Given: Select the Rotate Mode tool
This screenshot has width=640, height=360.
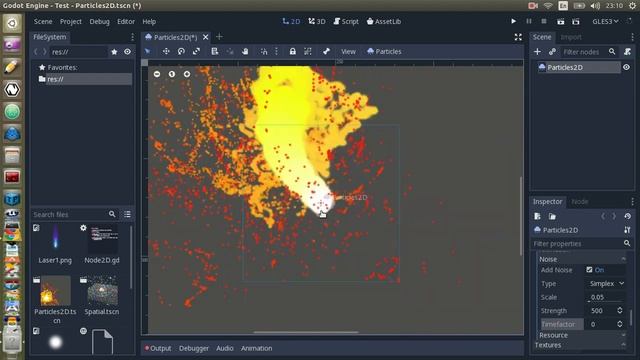Looking at the screenshot, I should 181,51.
